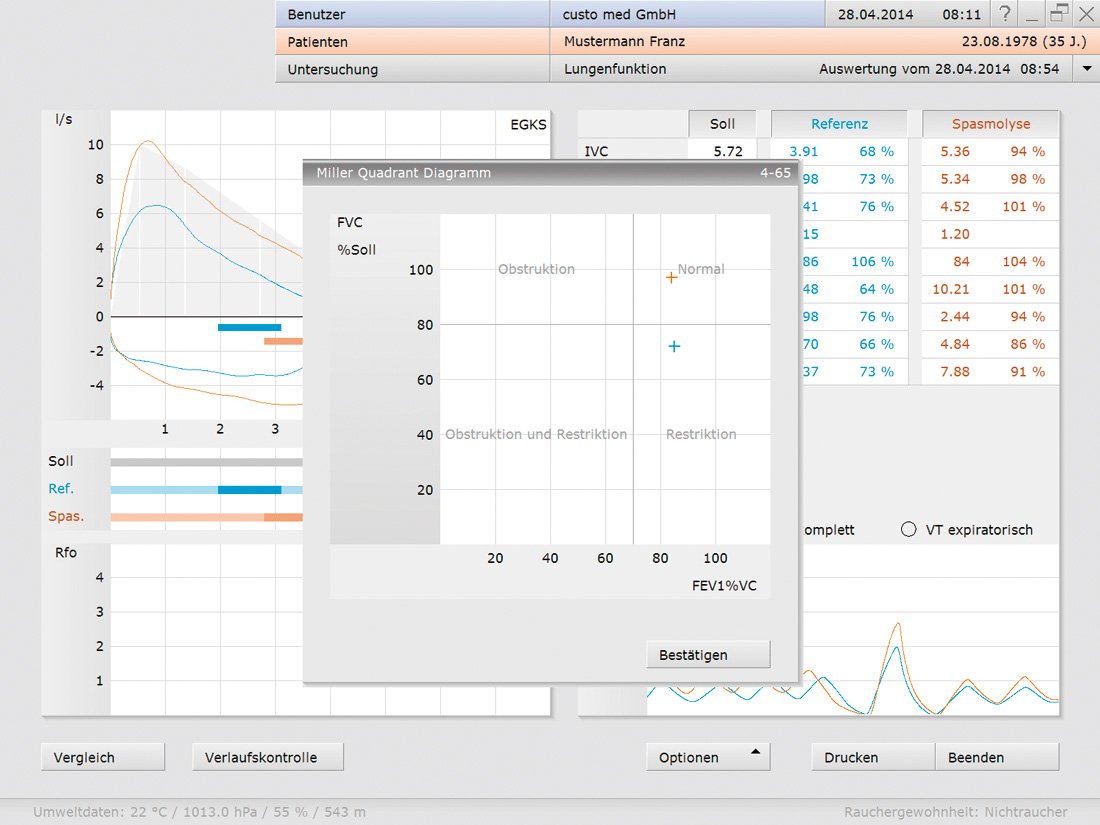Click the Soll column header

click(722, 124)
